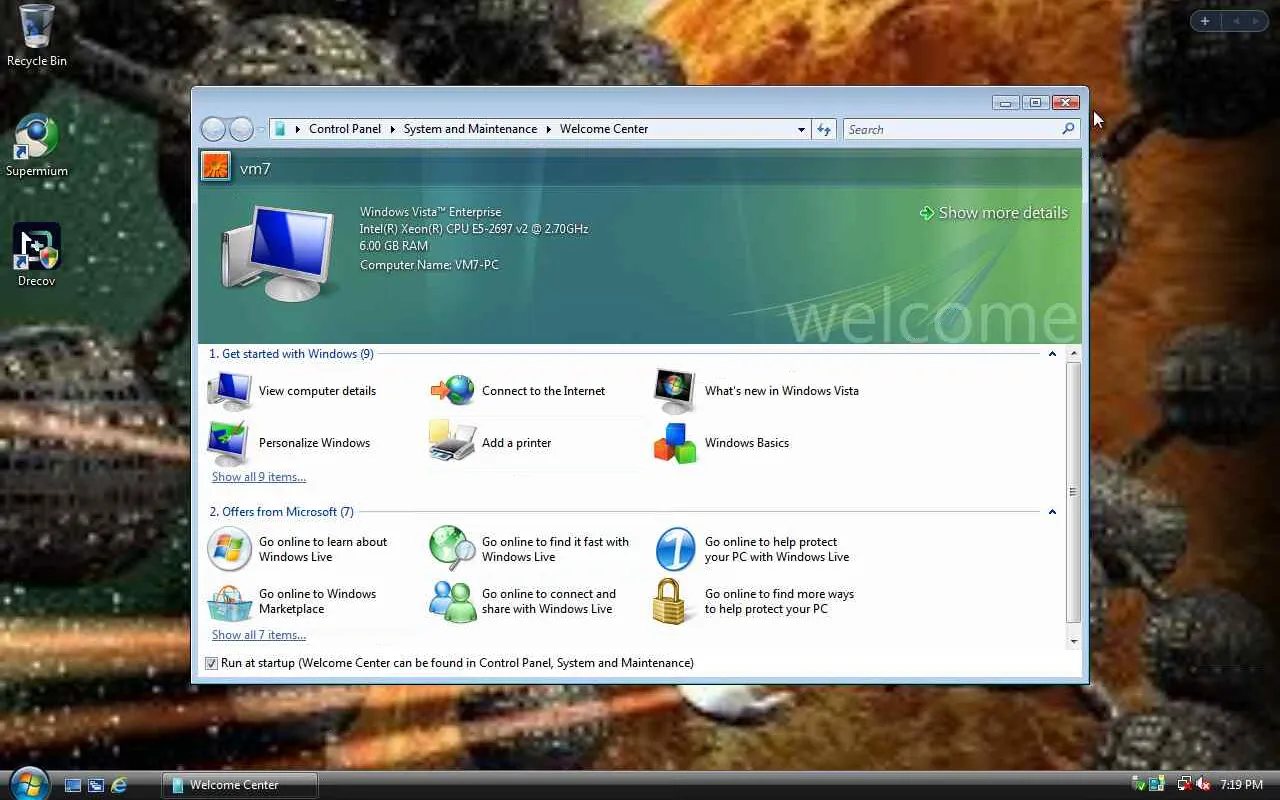1280x800 pixels.
Task: Click the scrollbar up arrow
Action: [x=1074, y=354]
